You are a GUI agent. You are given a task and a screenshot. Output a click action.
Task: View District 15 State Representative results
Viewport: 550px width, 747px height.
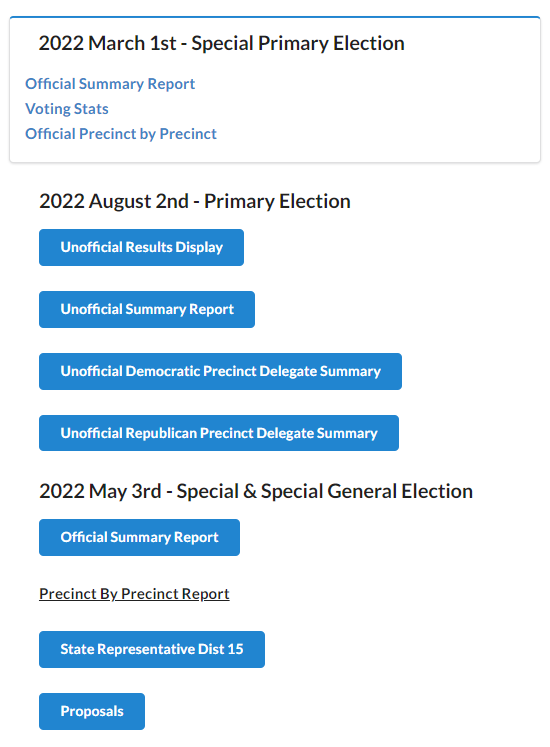coord(152,649)
